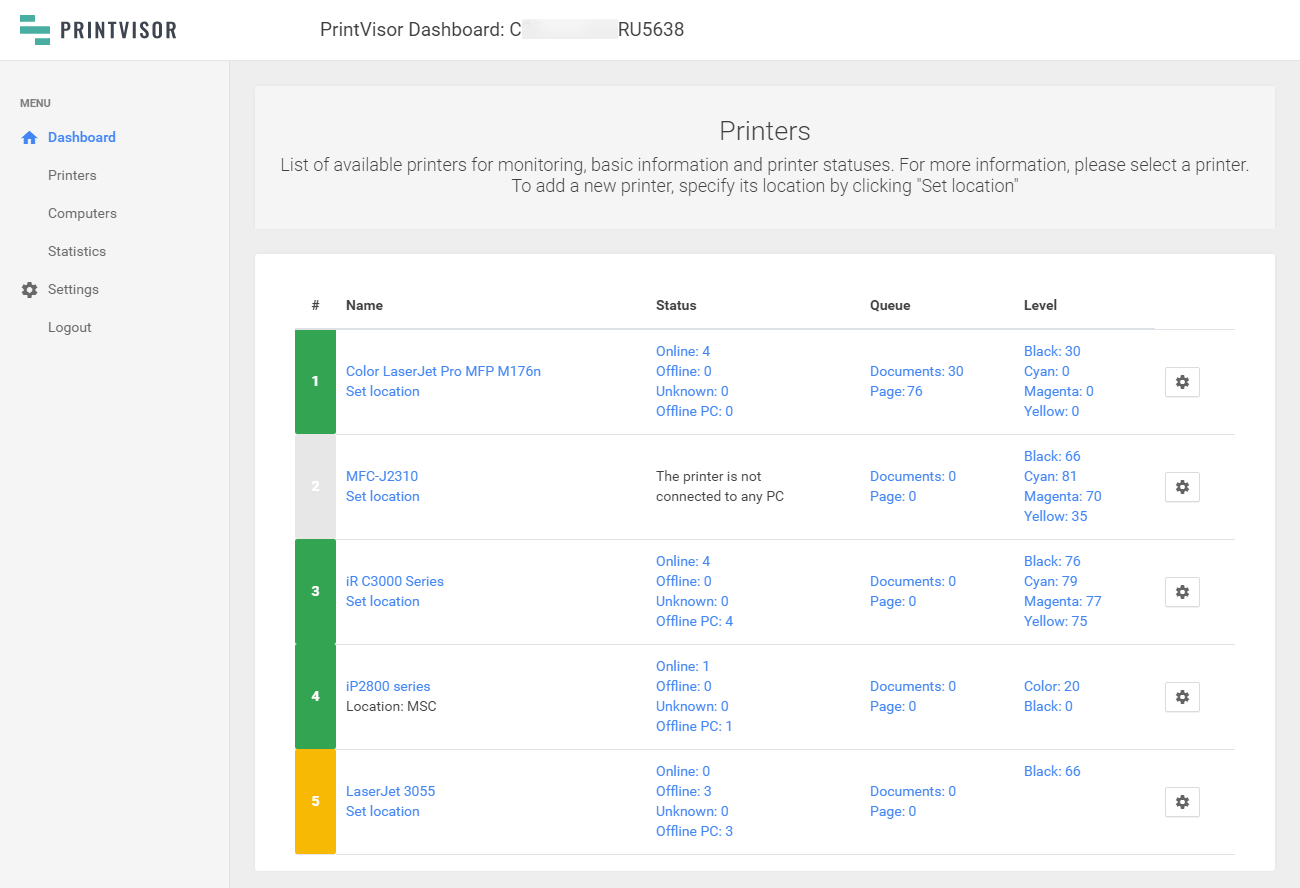This screenshot has width=1300, height=888.
Task: Click Logout in the sidebar
Action: click(x=70, y=328)
